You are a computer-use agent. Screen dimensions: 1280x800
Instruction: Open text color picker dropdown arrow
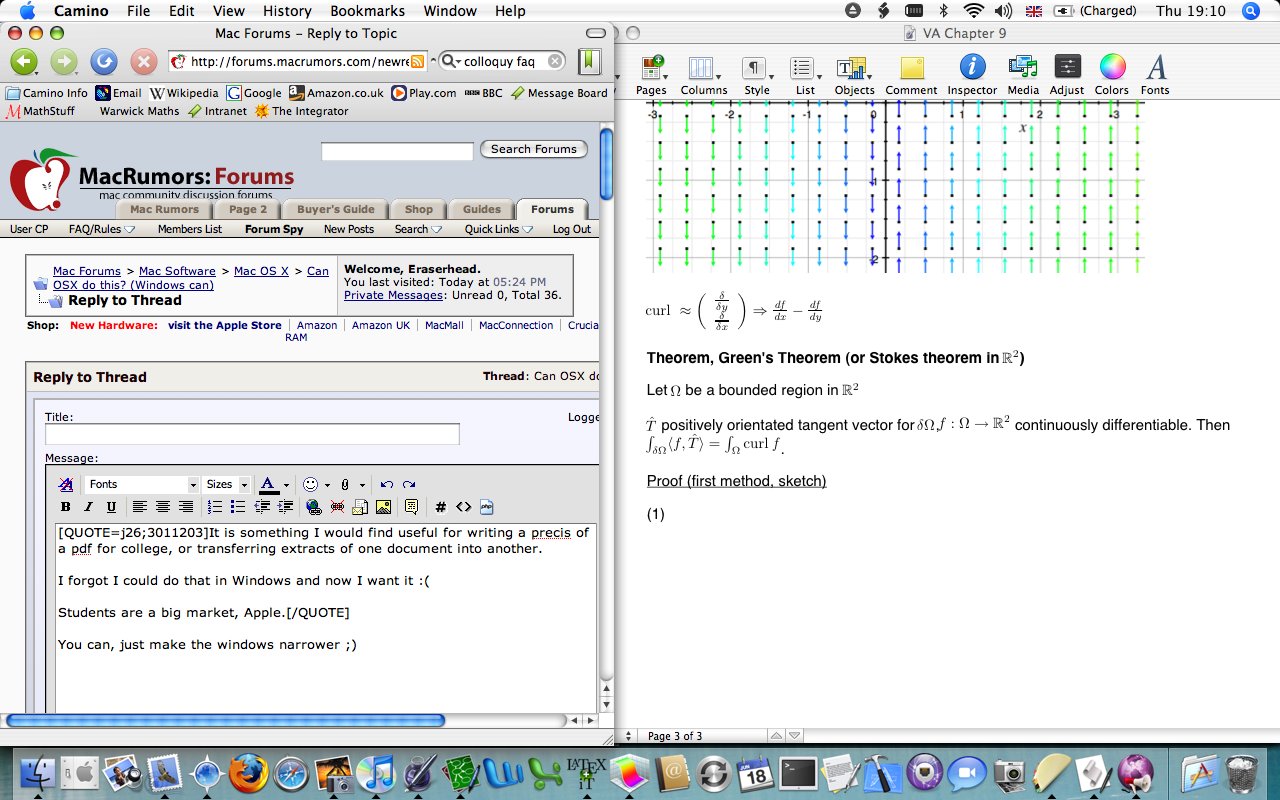pyautogui.click(x=286, y=485)
